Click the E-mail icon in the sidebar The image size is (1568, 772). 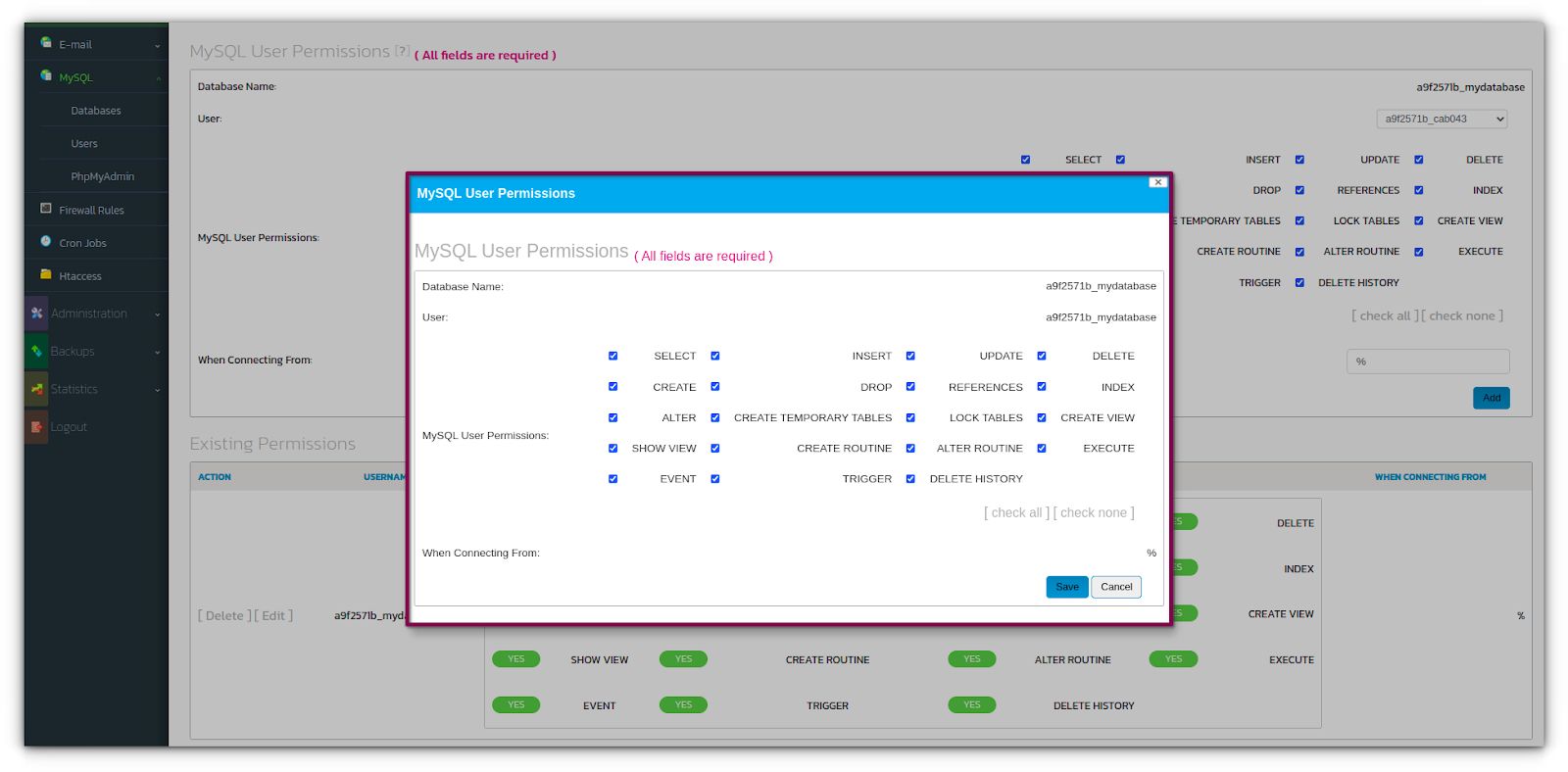[x=46, y=42]
